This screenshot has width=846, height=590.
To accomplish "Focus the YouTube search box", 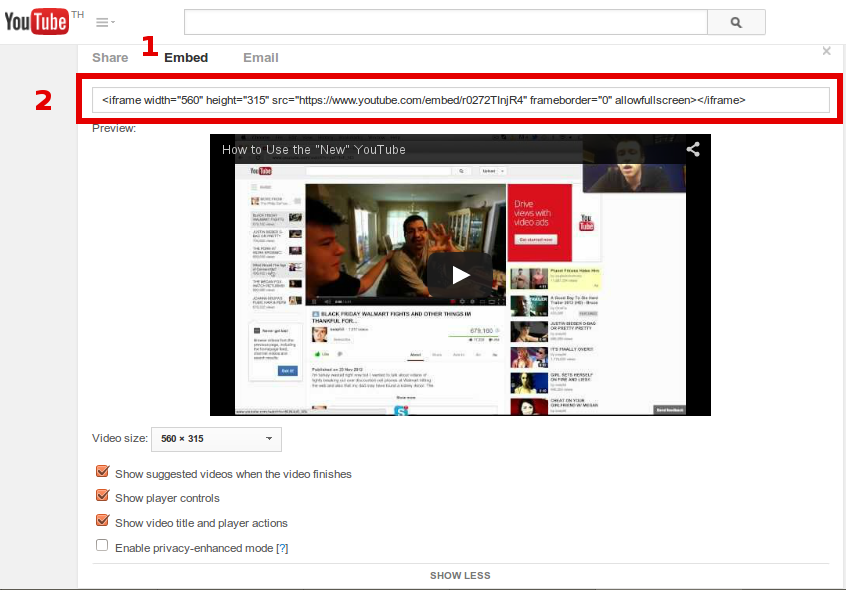I will click(446, 22).
